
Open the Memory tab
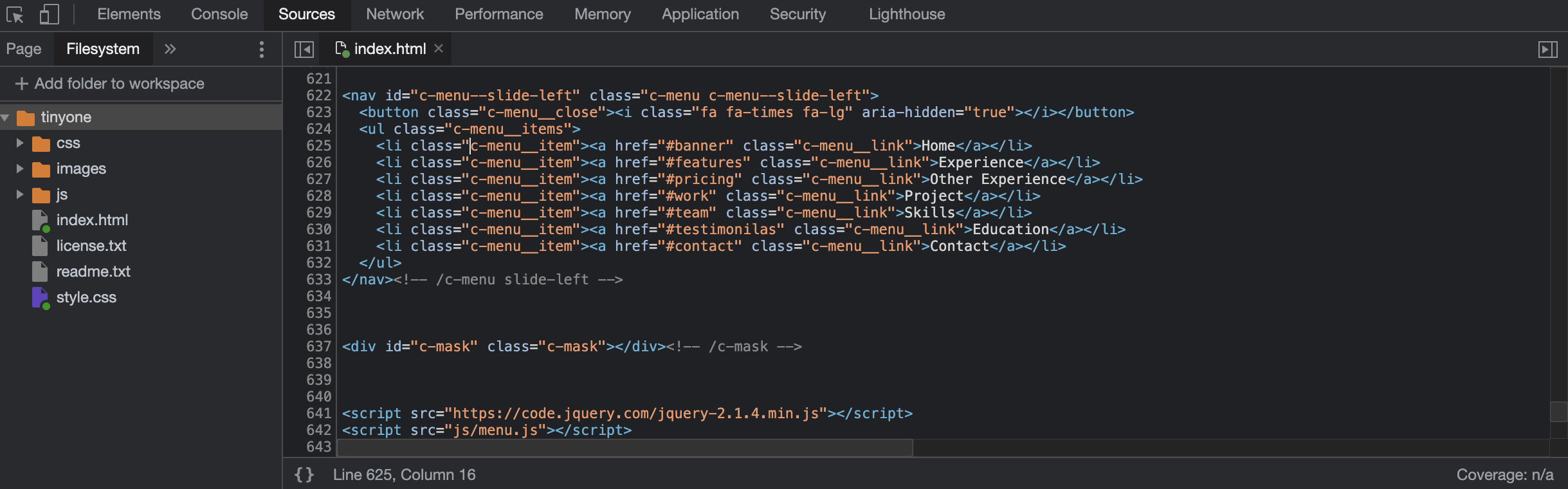tap(603, 14)
